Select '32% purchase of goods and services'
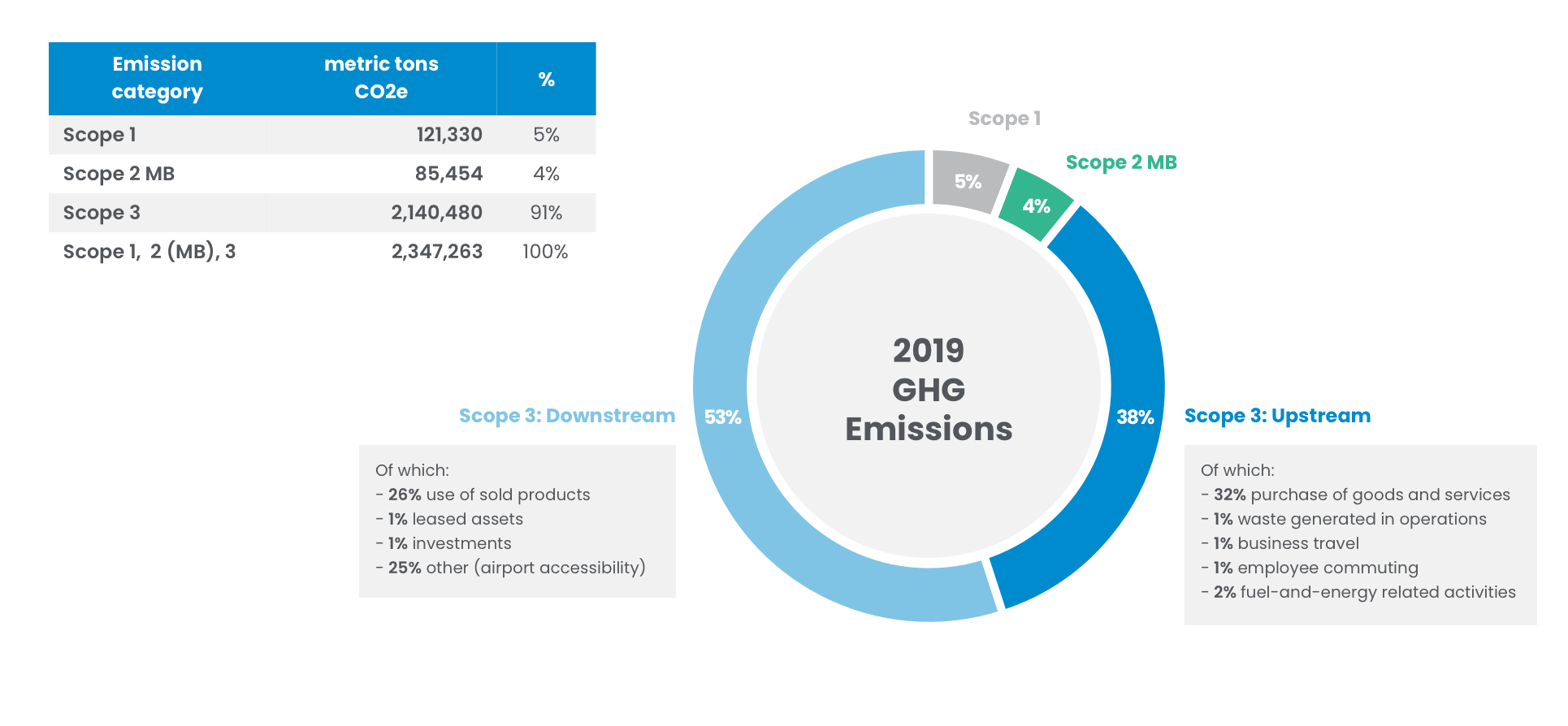 pos(1355,495)
